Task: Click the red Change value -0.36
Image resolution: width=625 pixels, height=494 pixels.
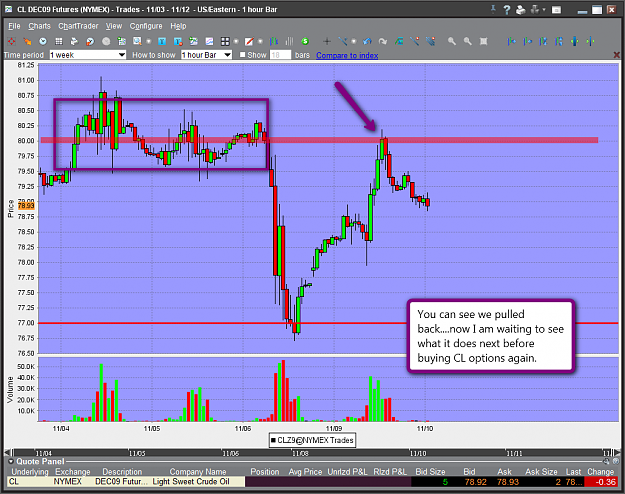Action: [601, 482]
